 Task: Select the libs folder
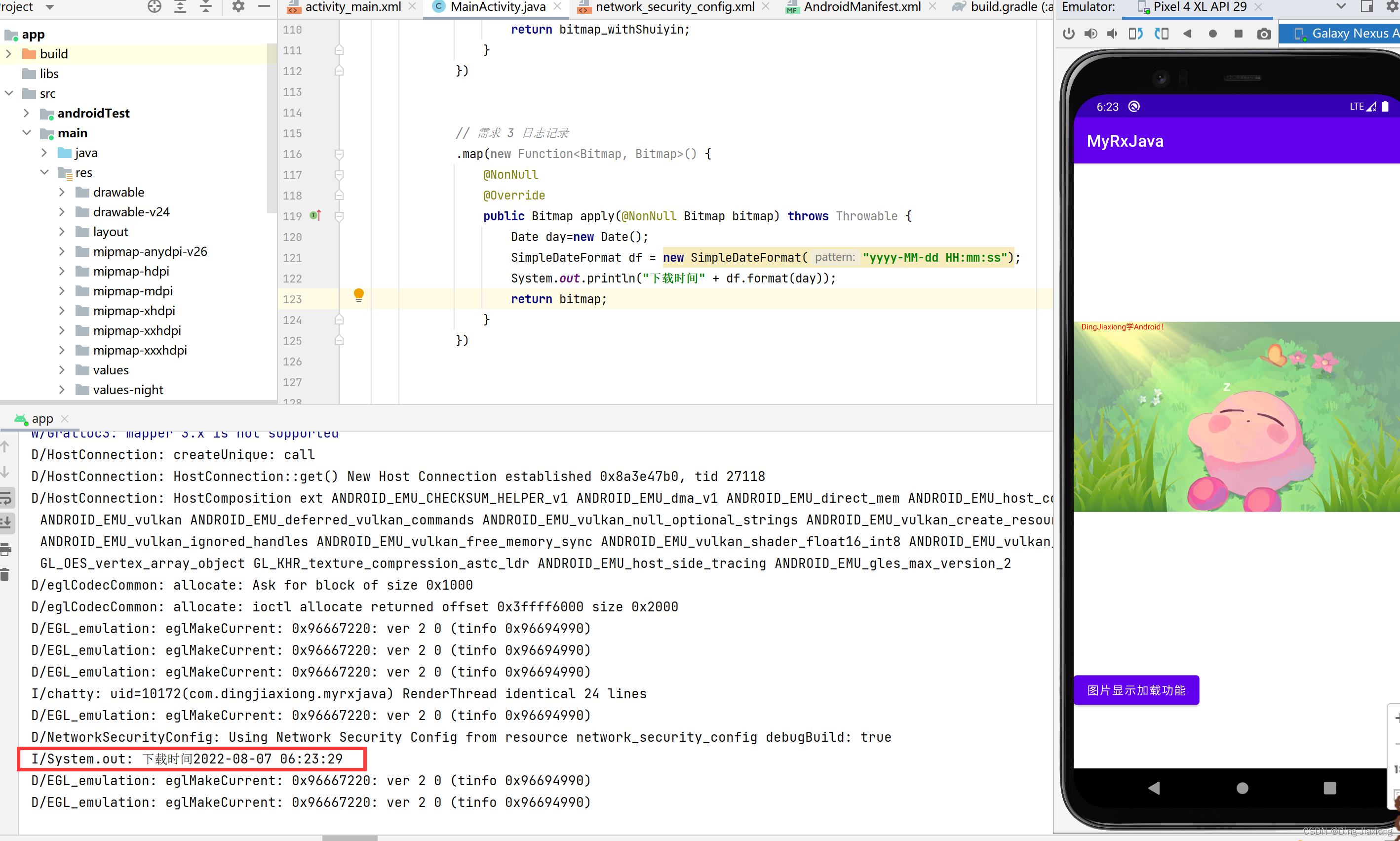(x=49, y=74)
